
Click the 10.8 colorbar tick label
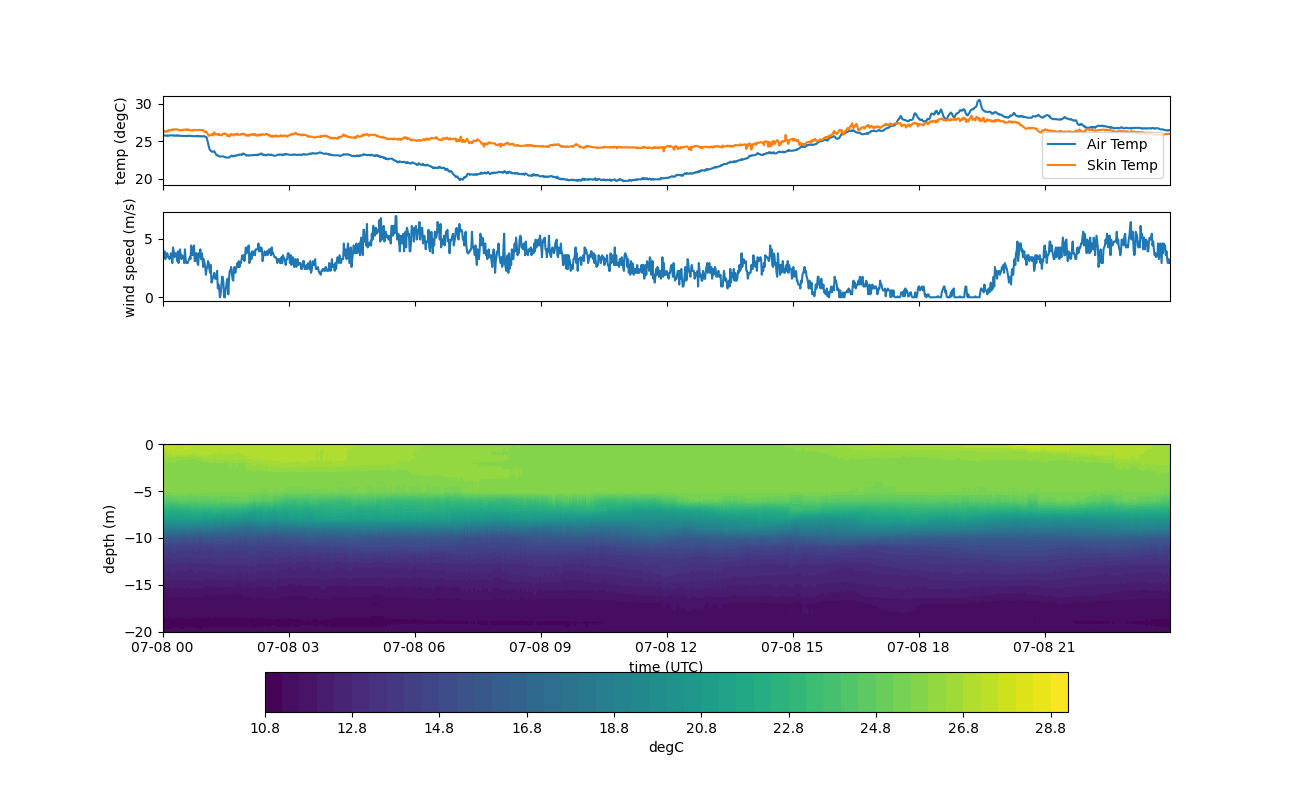[265, 729]
